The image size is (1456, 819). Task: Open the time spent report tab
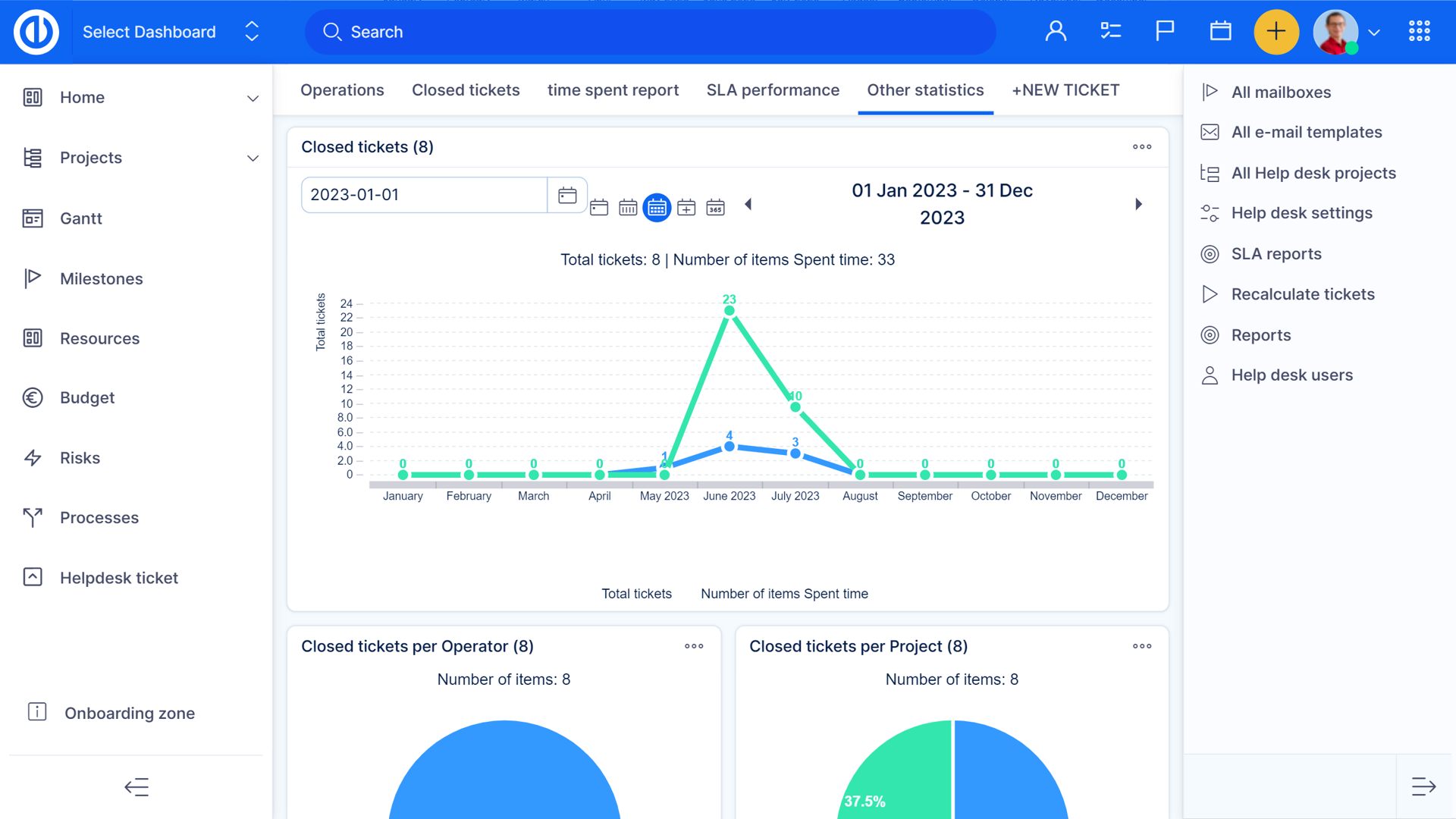click(613, 90)
